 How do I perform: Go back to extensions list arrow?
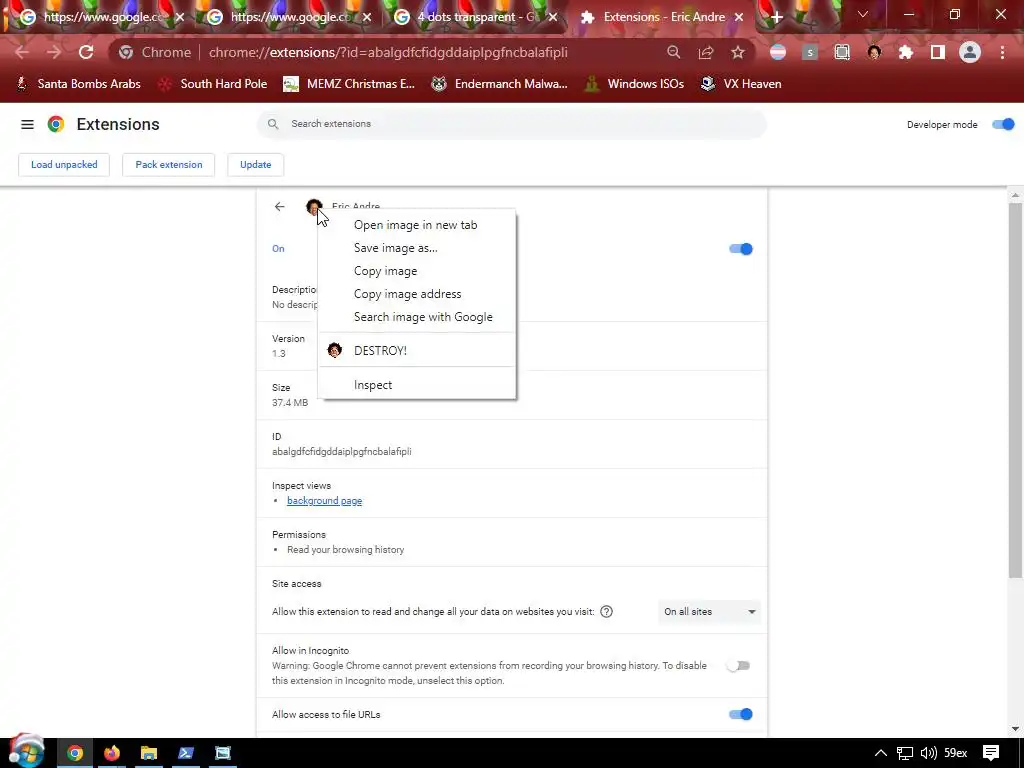click(280, 206)
